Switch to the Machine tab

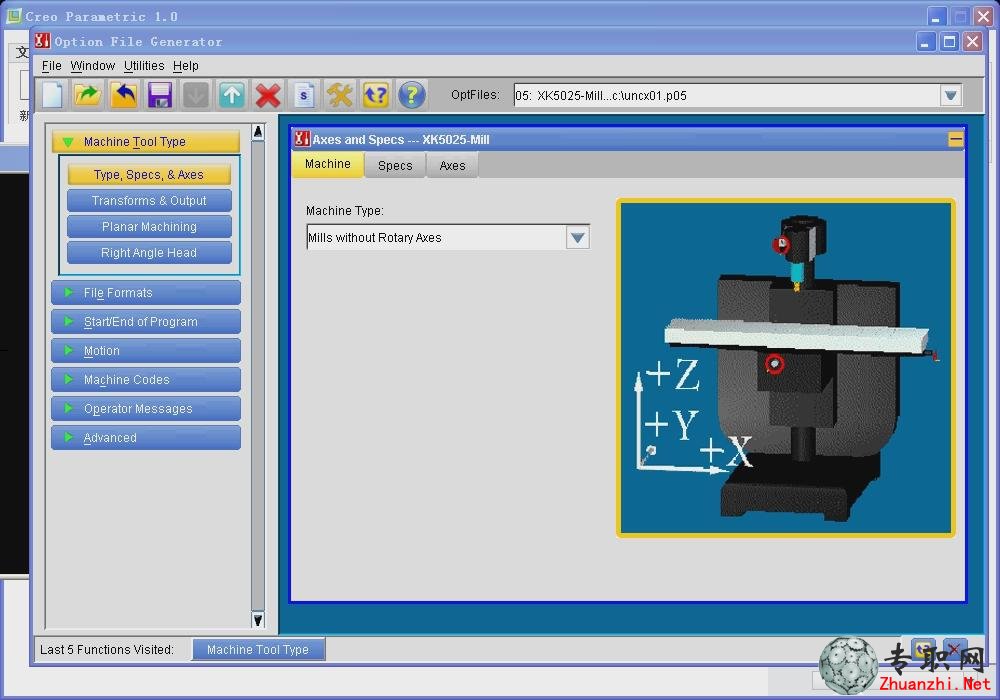tap(328, 164)
